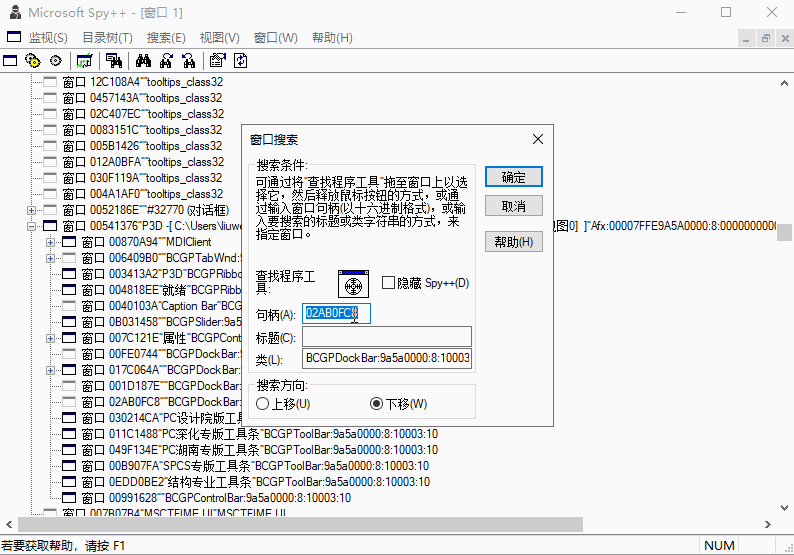
Task: Open the 目录树(T) menu
Action: pyautogui.click(x=107, y=38)
